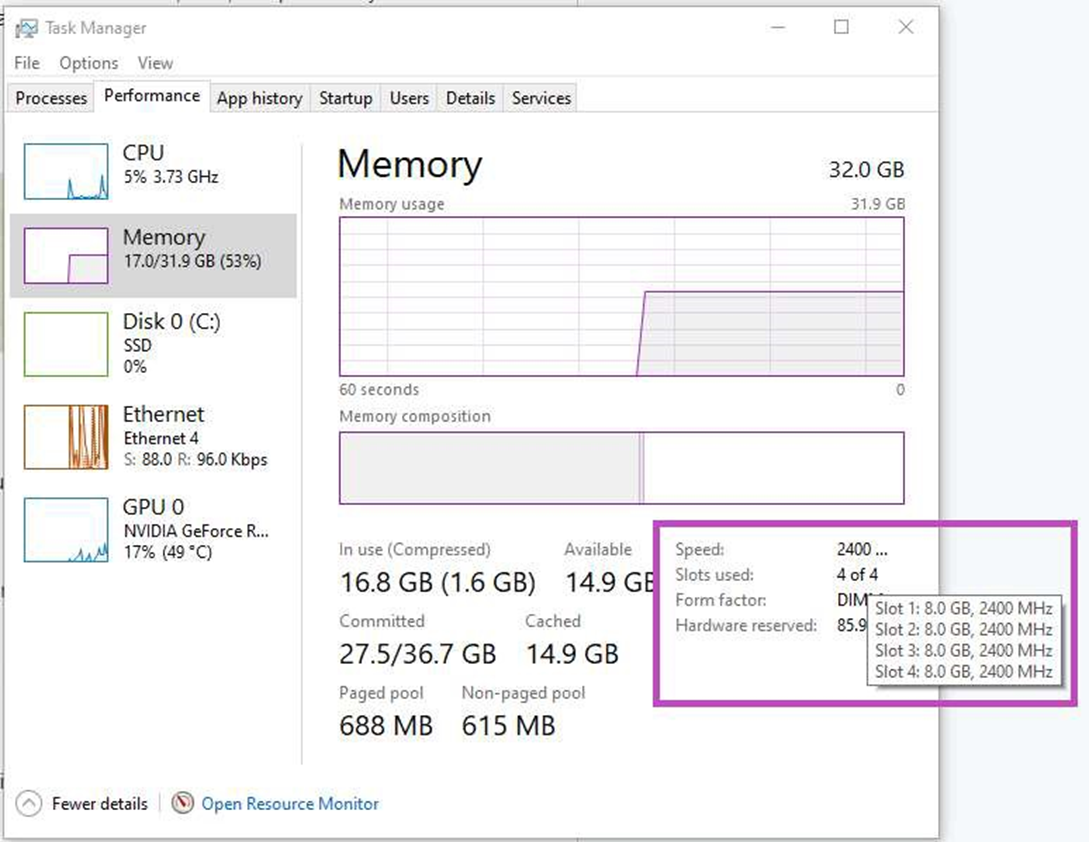
Task: Open the File menu
Action: 27,63
